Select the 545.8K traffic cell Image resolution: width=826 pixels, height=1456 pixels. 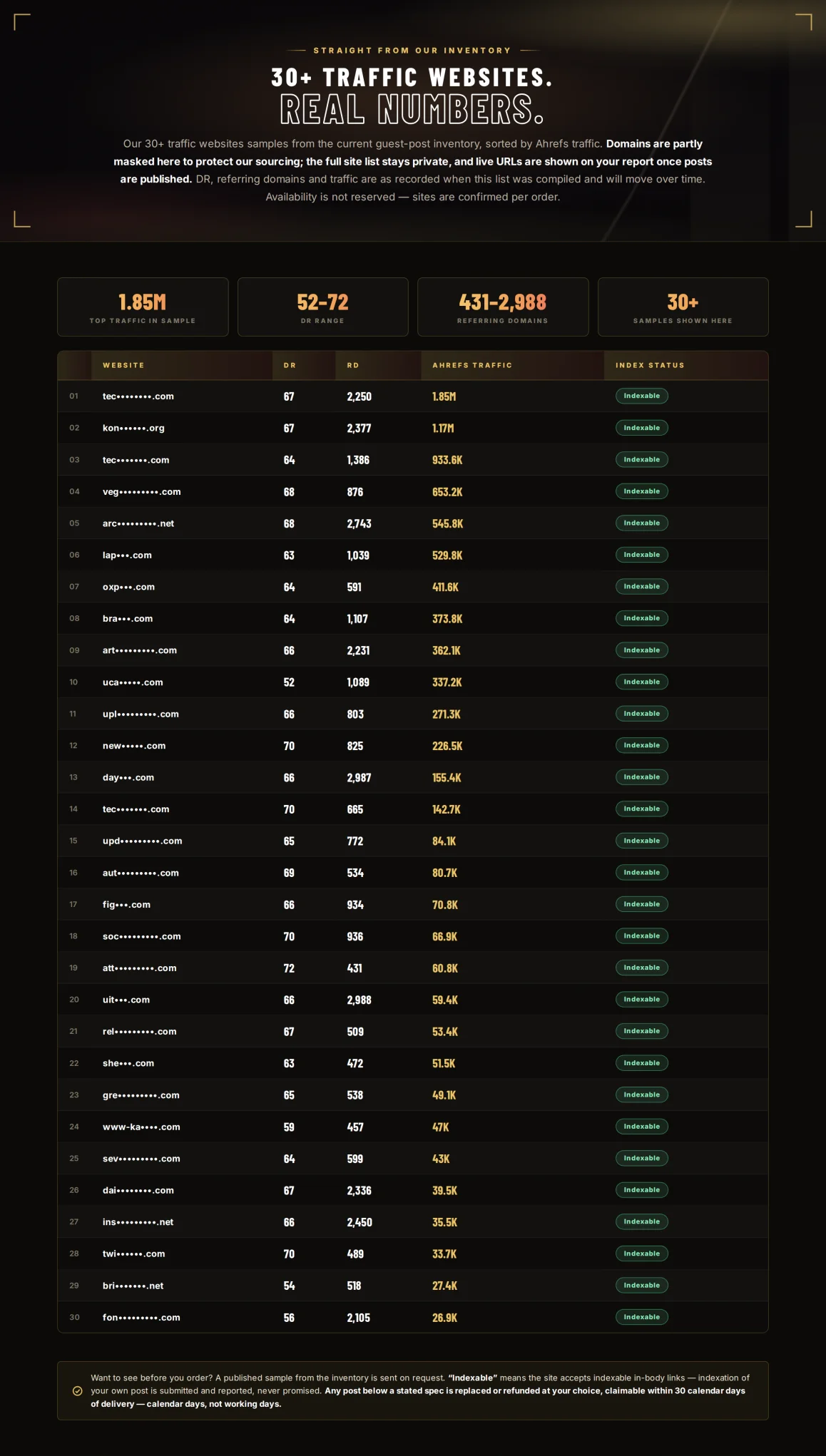click(x=447, y=523)
